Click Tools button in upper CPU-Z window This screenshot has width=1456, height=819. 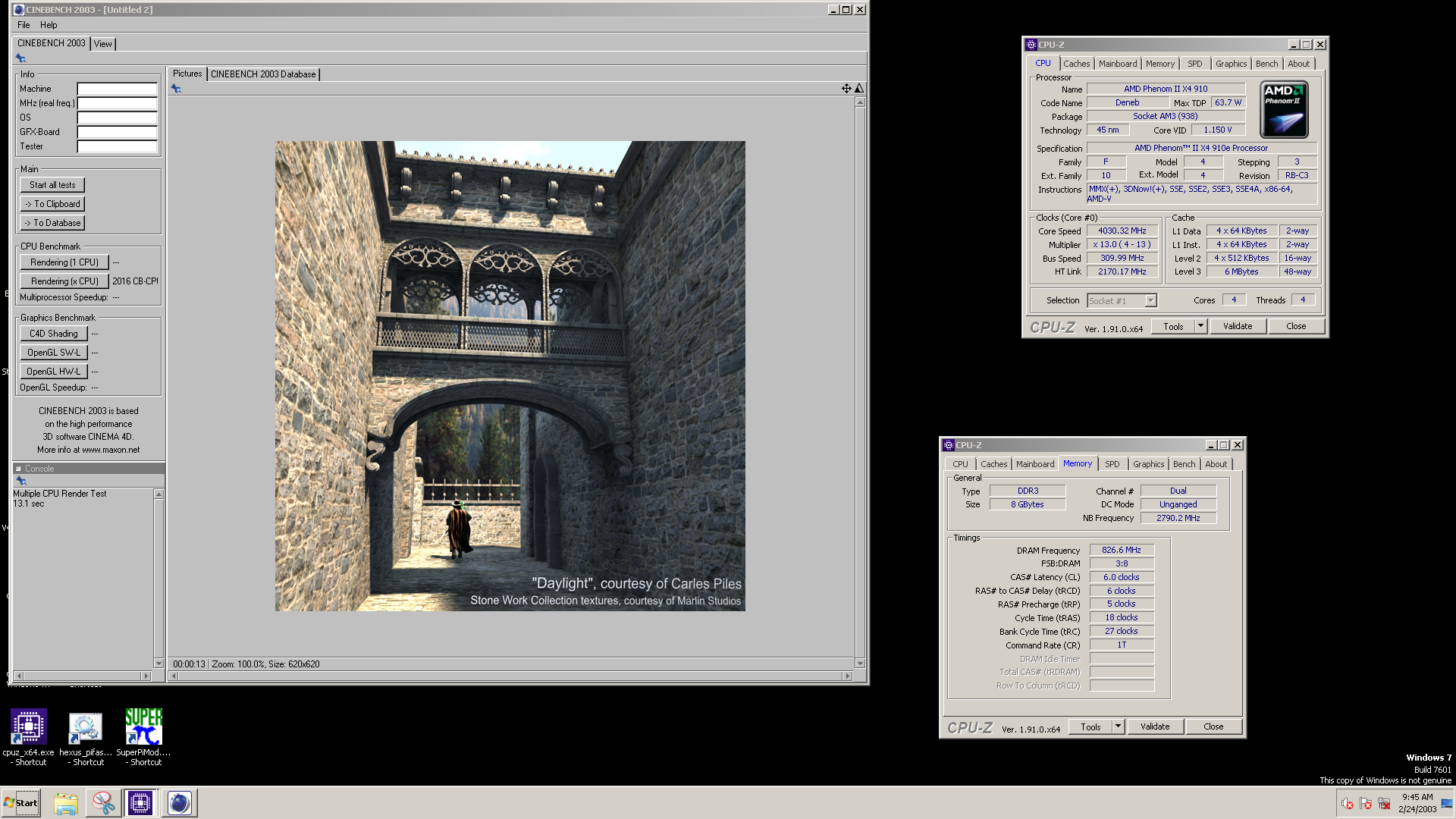tap(1173, 326)
